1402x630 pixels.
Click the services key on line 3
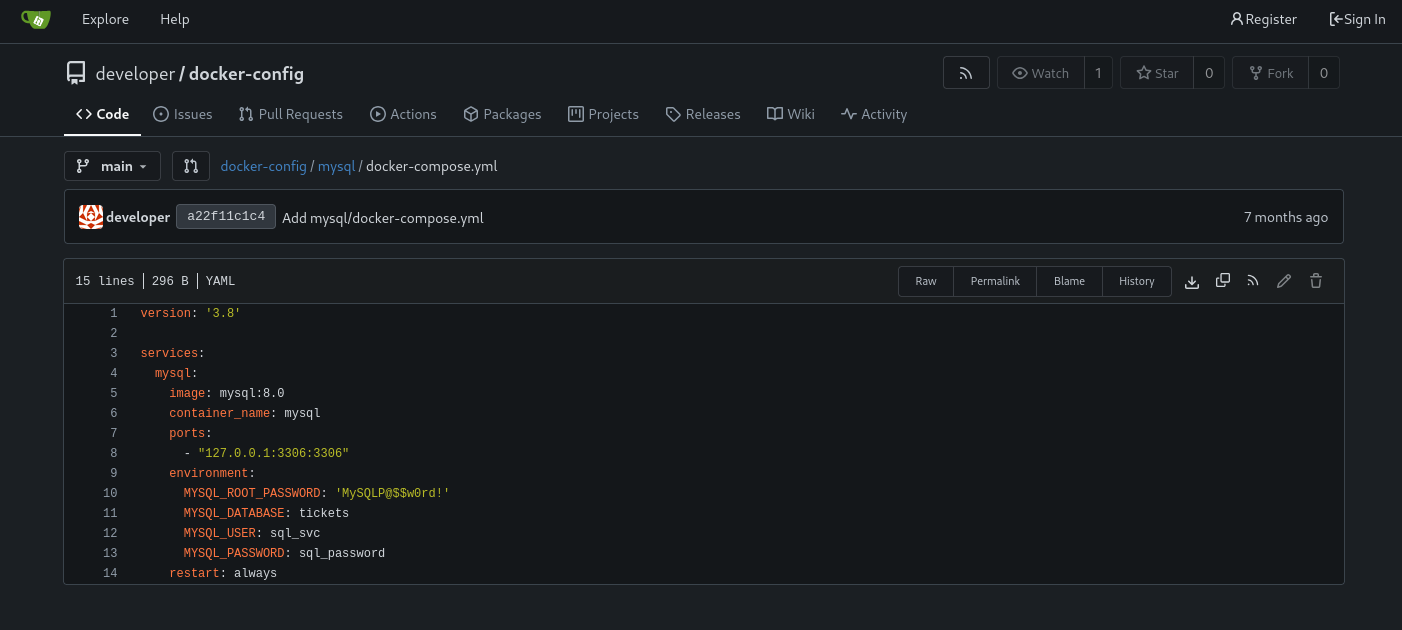click(x=169, y=353)
